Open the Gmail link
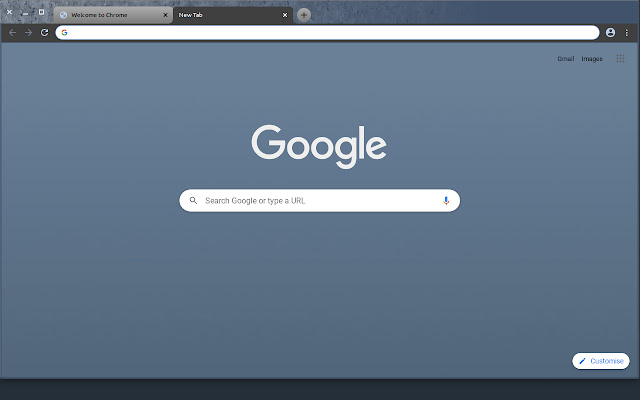 pyautogui.click(x=566, y=59)
